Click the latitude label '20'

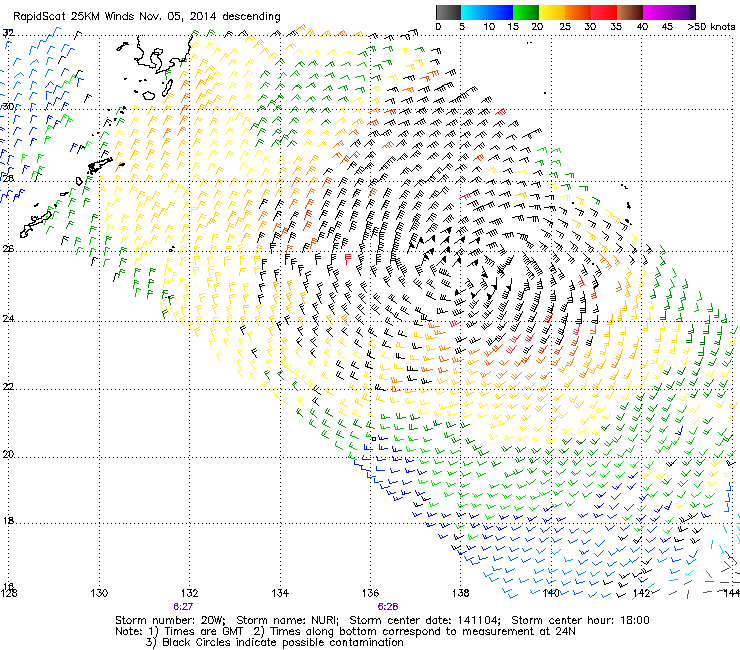(8, 454)
